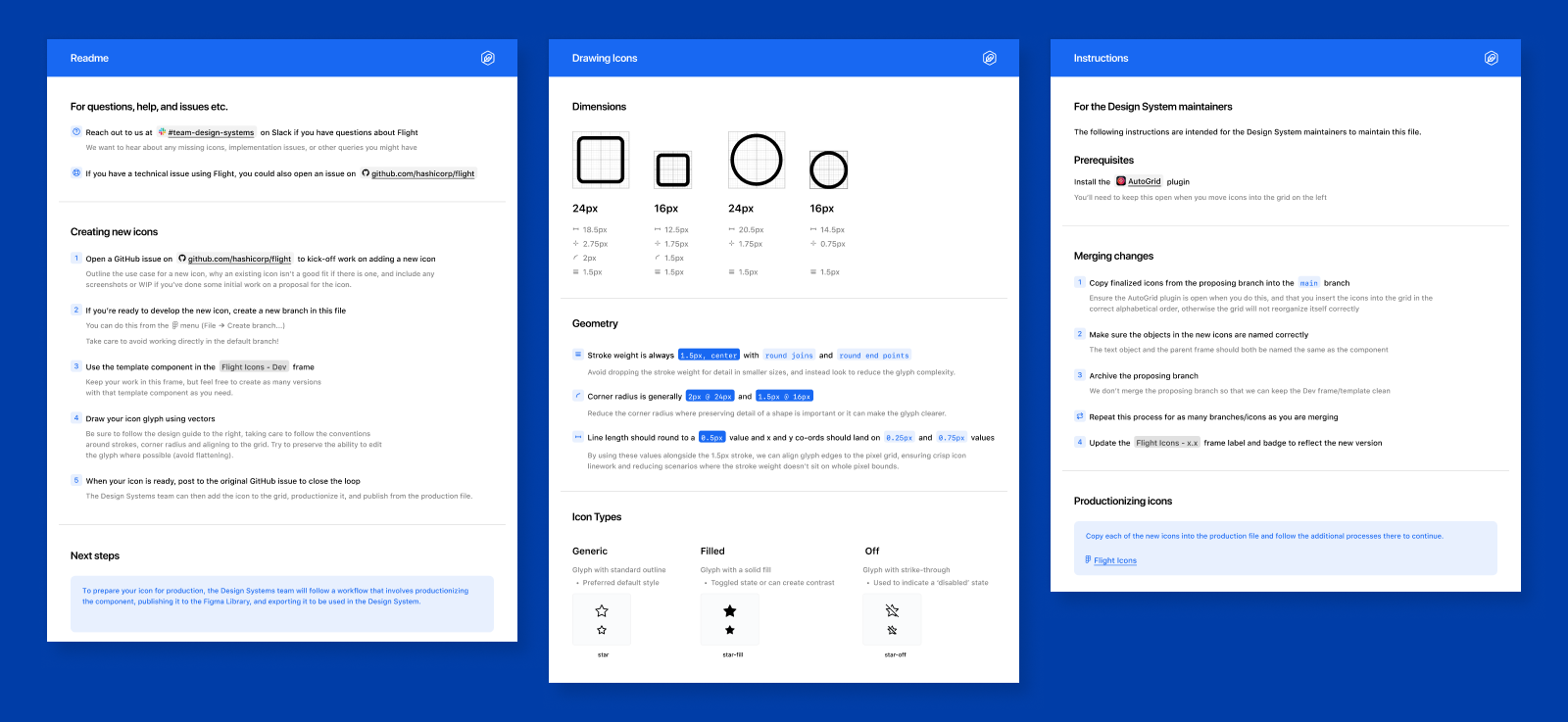Click the stroke weight icon in Geometry
The height and width of the screenshot is (722, 1568).
(578, 355)
